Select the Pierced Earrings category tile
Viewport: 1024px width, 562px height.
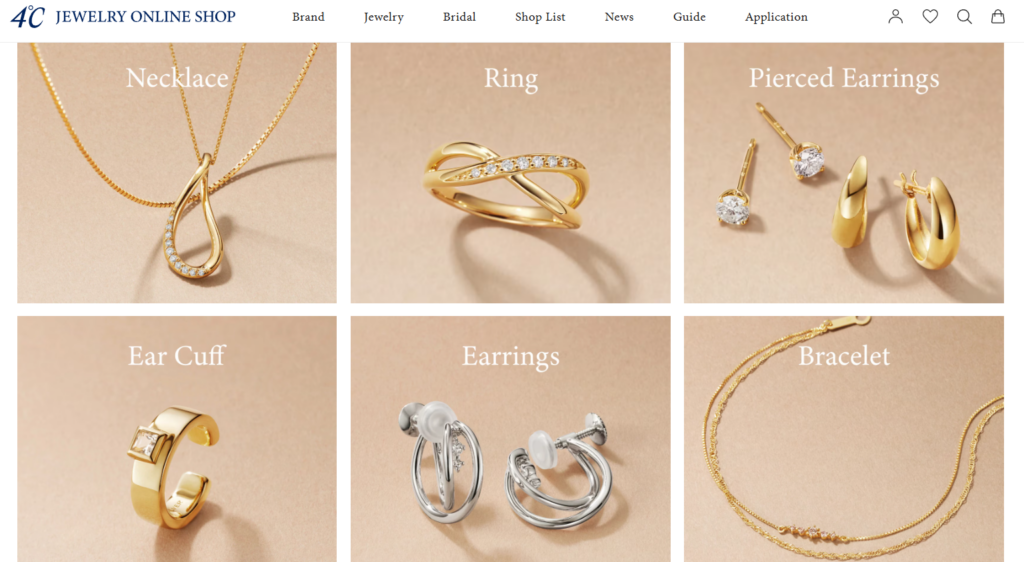tap(844, 173)
